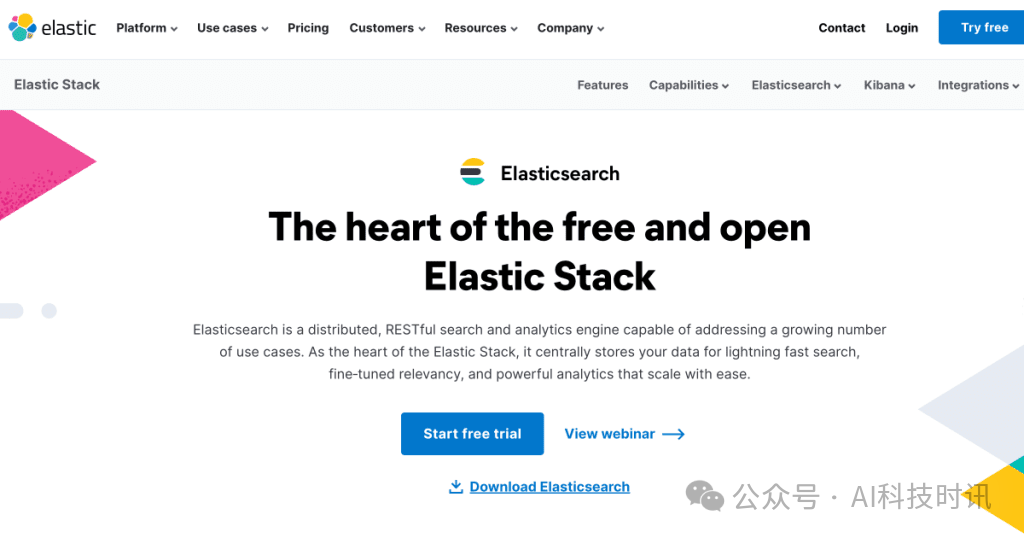The height and width of the screenshot is (538, 1024).
Task: Open the Use cases dropdown
Action: coord(232,28)
